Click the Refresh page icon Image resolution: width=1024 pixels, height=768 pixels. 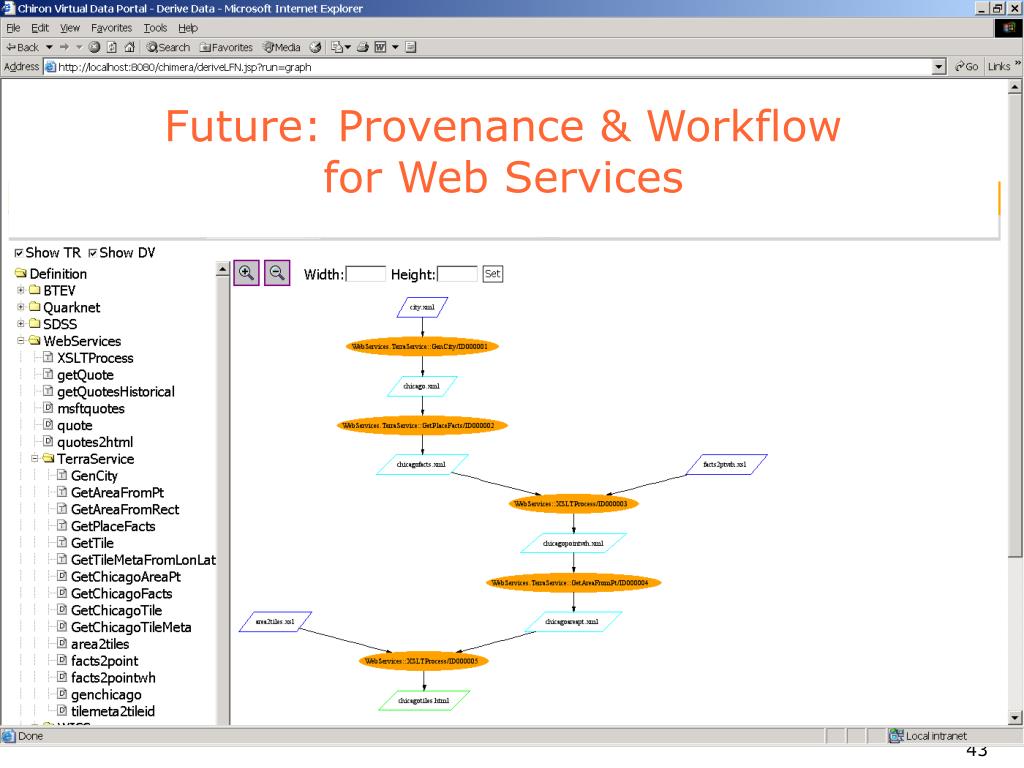(x=112, y=47)
